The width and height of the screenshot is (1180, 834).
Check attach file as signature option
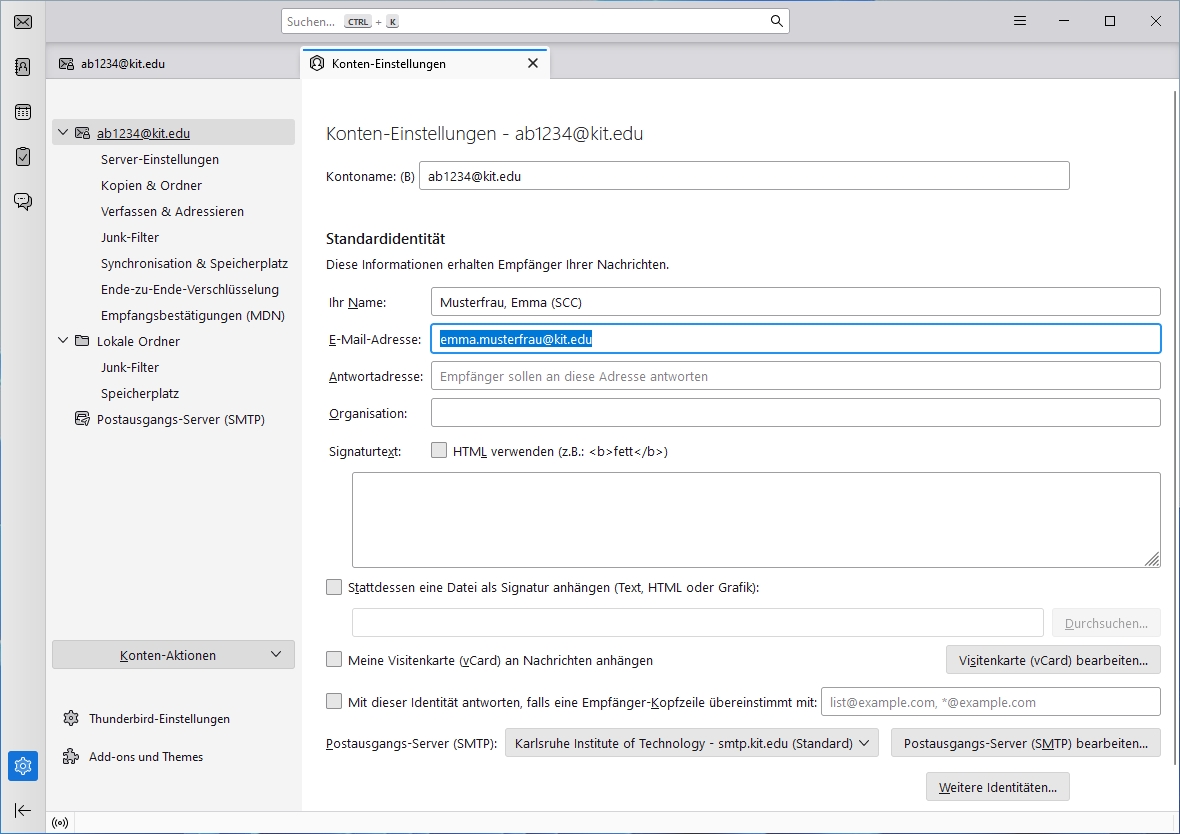tap(334, 588)
